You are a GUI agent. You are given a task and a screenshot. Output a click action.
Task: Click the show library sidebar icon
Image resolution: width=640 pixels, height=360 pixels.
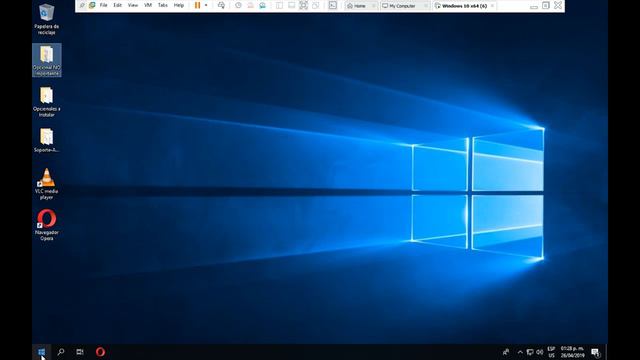tap(279, 5)
